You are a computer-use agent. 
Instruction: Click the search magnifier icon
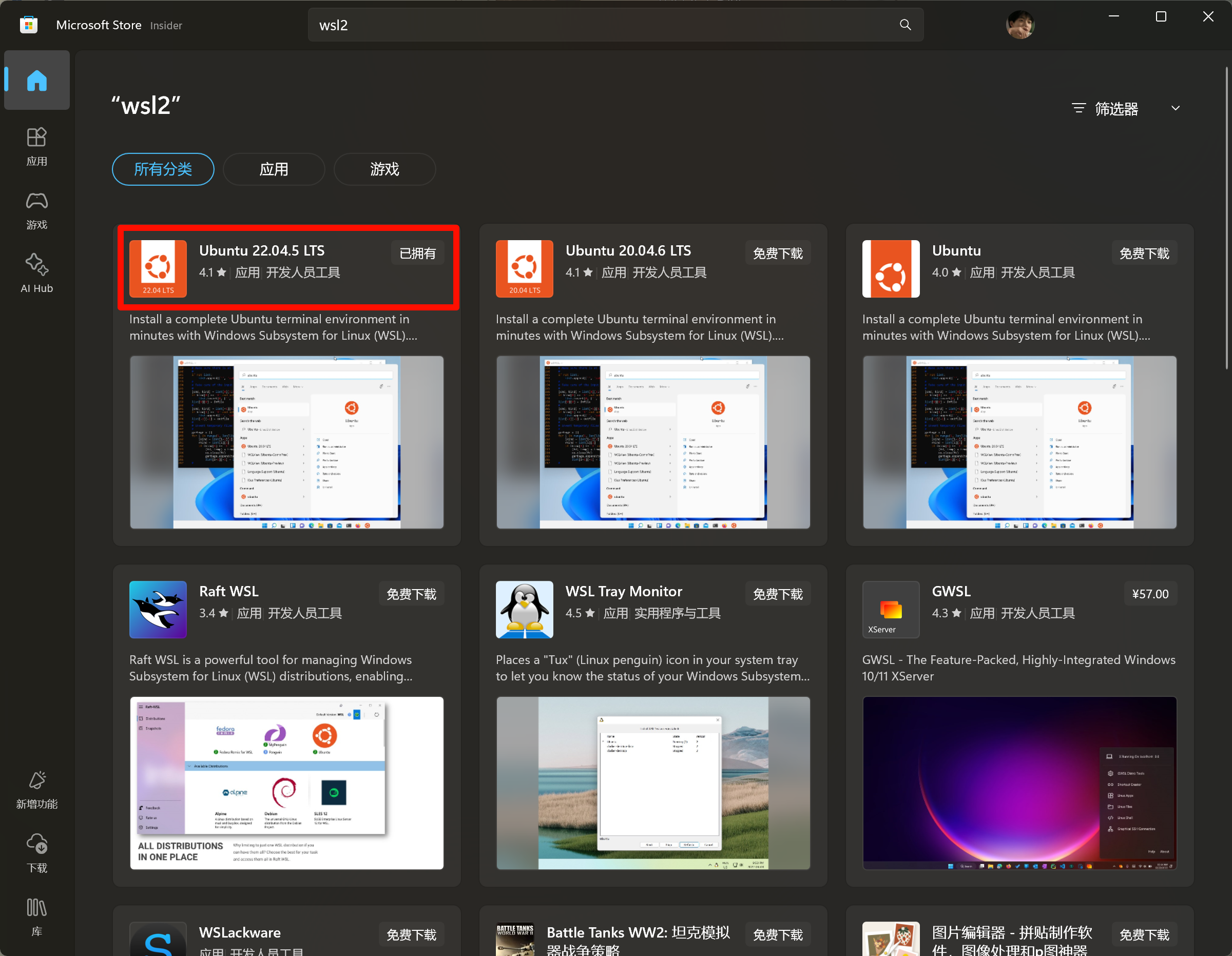point(905,25)
